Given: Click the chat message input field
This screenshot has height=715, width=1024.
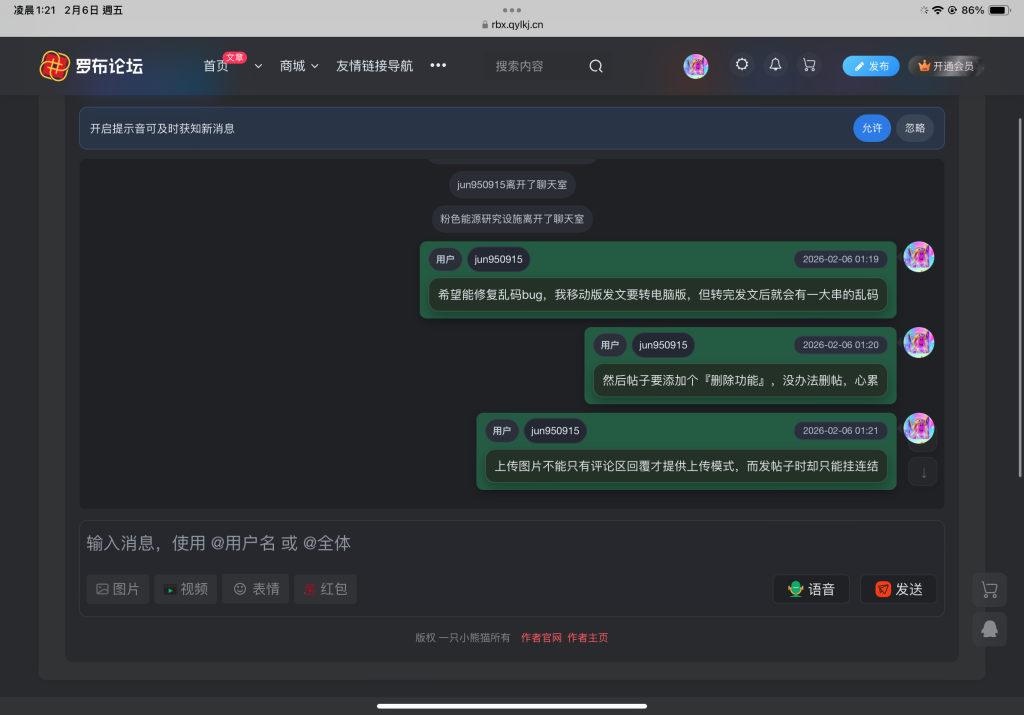Looking at the screenshot, I should point(400,543).
